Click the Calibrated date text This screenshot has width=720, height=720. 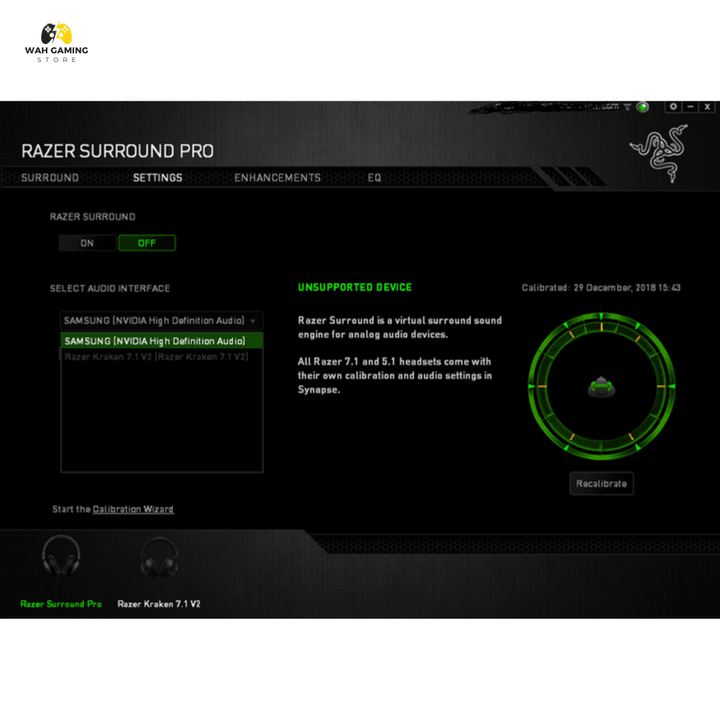tap(601, 288)
